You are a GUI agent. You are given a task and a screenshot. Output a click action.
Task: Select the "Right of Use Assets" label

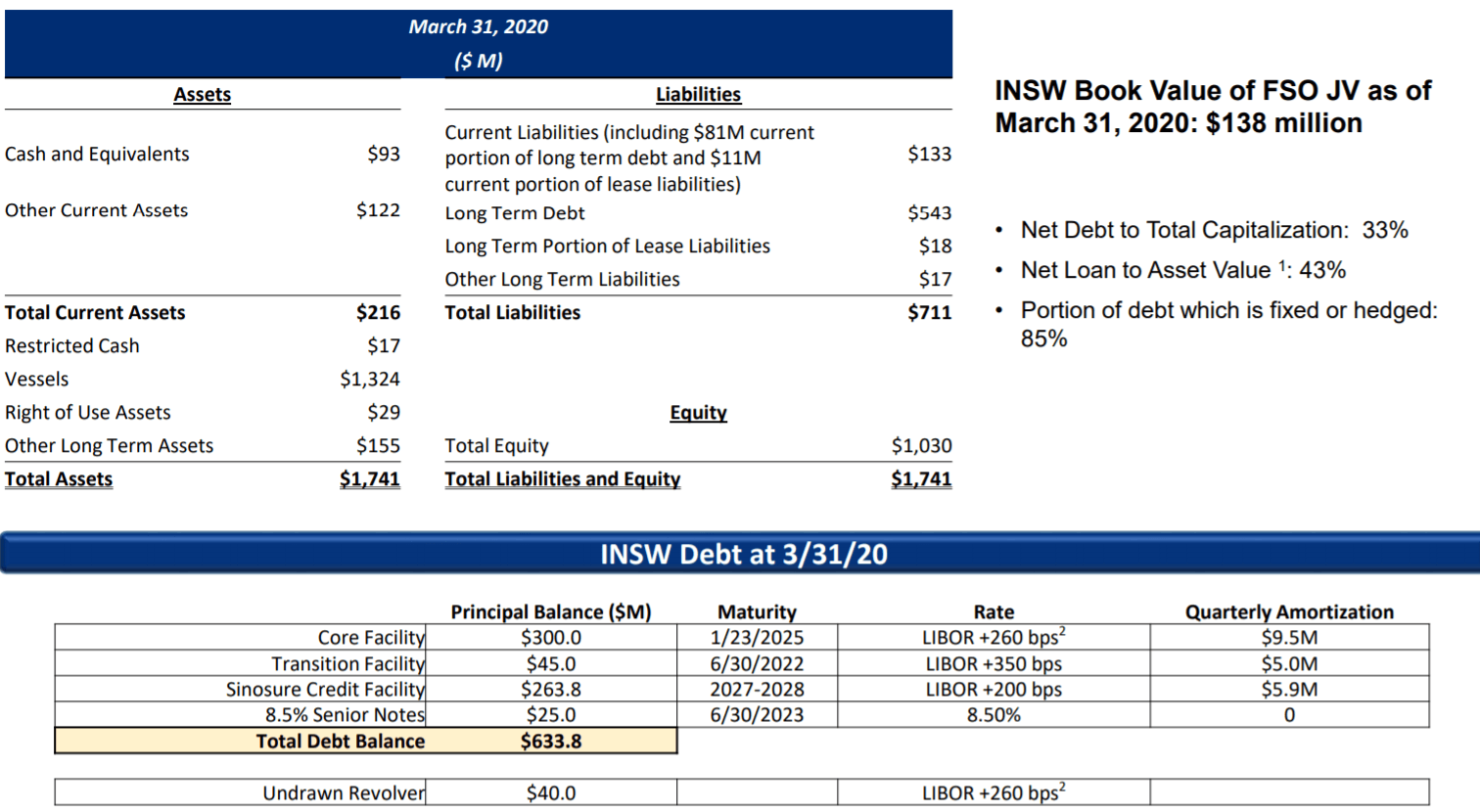88,412
